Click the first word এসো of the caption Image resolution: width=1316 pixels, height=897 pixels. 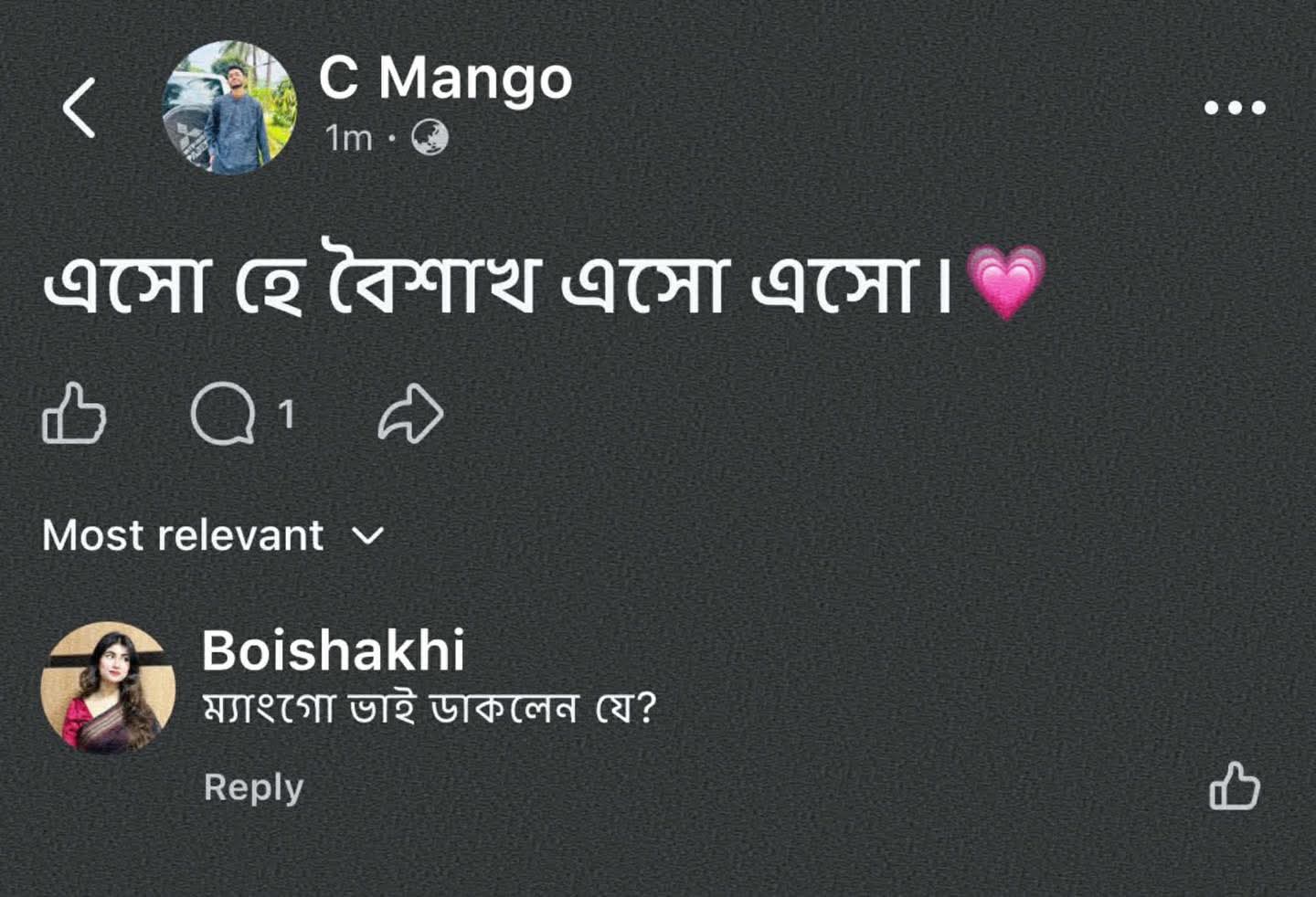tap(128, 285)
